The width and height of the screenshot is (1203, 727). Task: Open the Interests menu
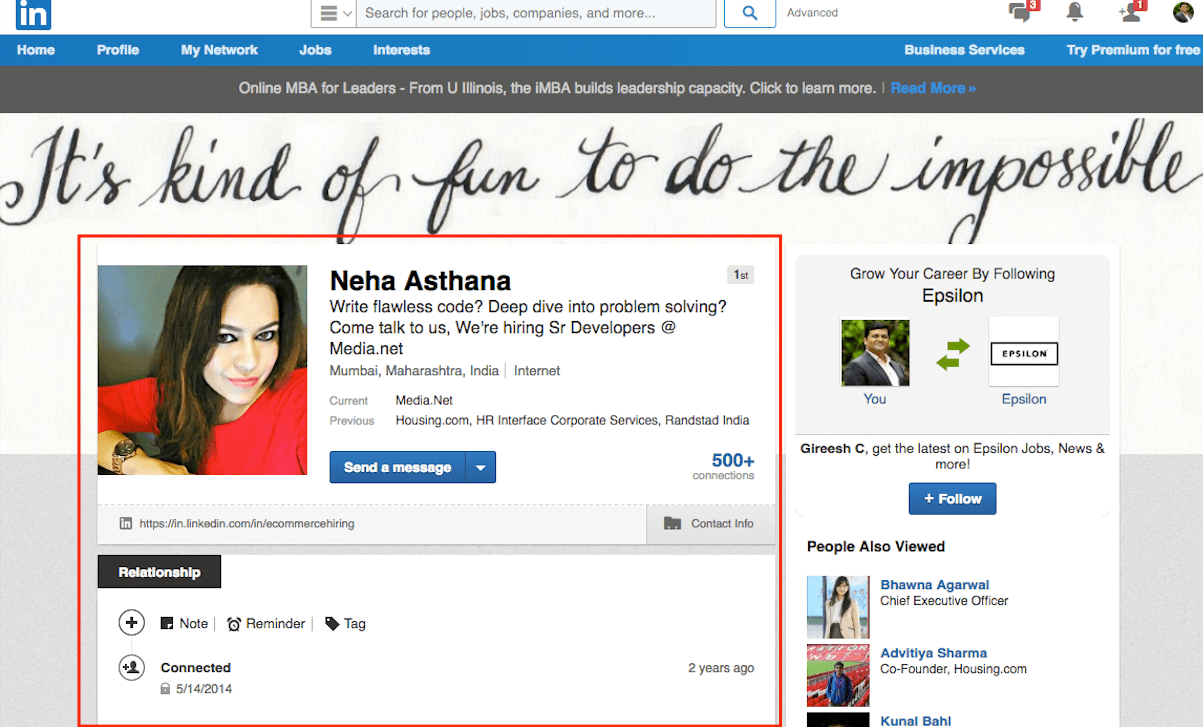(x=401, y=50)
